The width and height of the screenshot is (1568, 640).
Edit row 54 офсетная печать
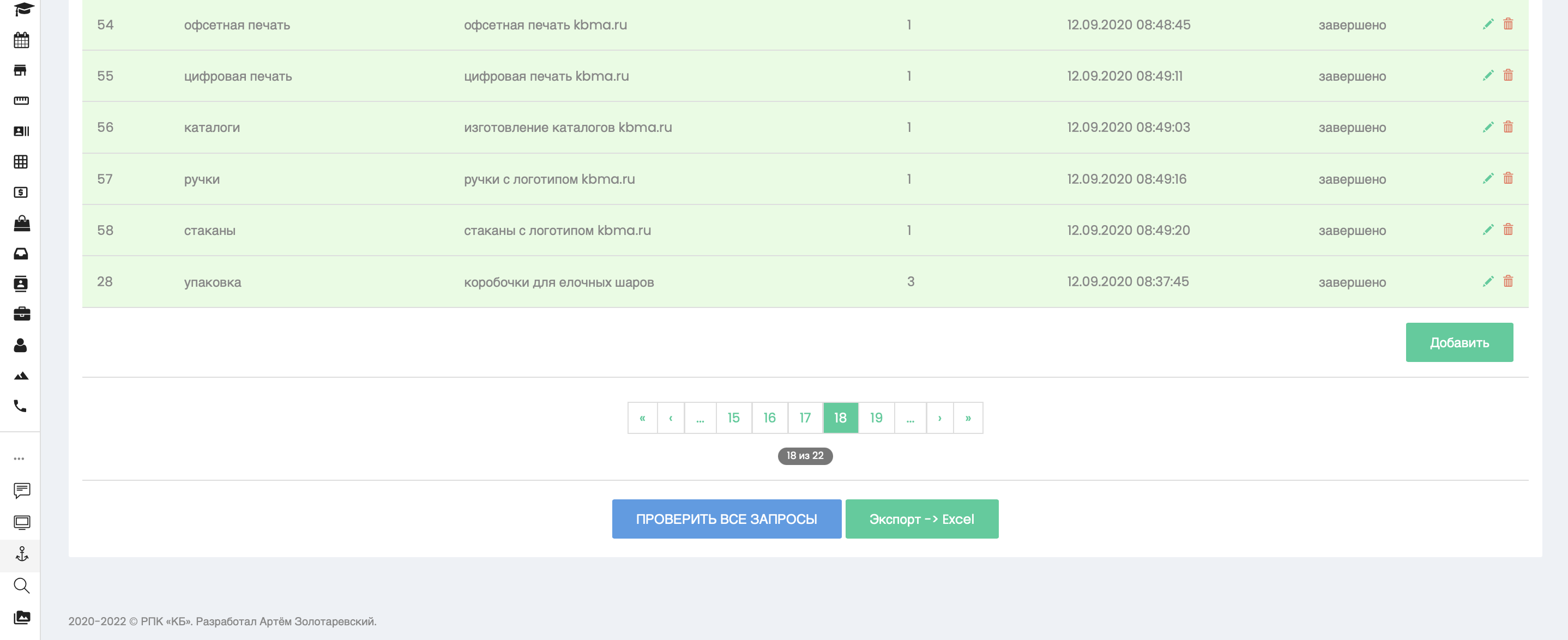1488,25
